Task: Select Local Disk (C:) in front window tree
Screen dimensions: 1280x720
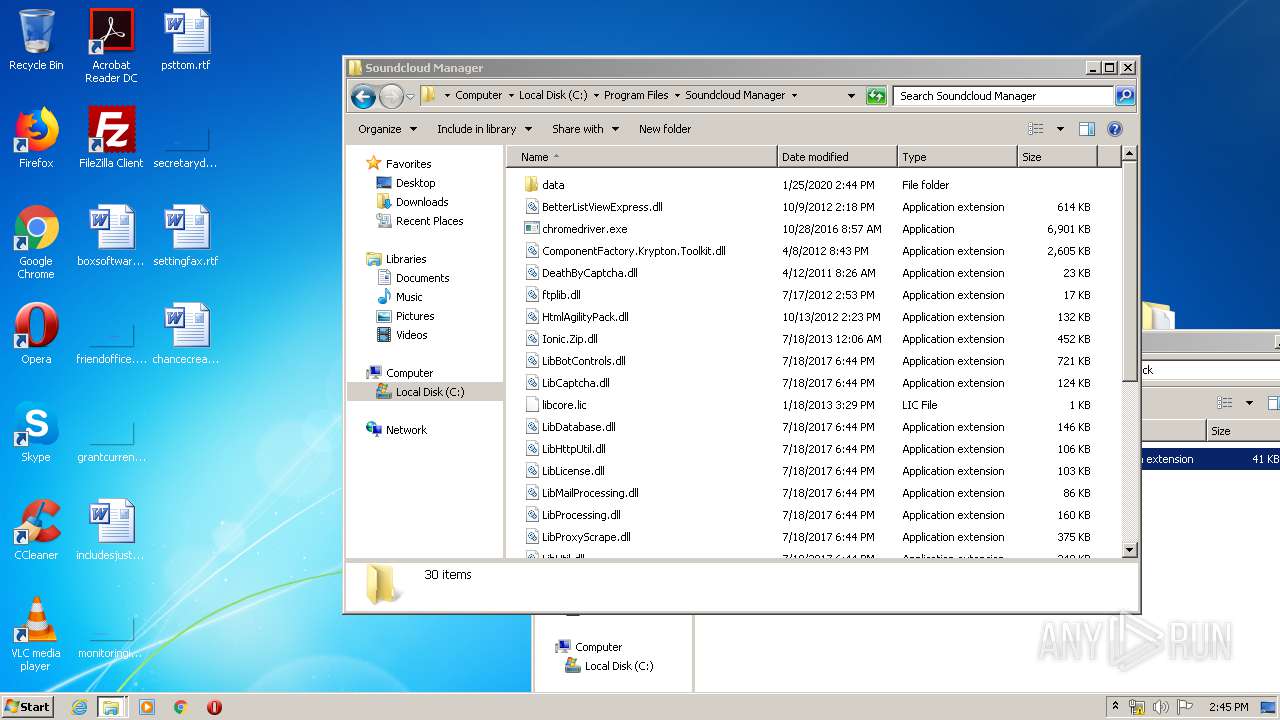Action: (429, 392)
